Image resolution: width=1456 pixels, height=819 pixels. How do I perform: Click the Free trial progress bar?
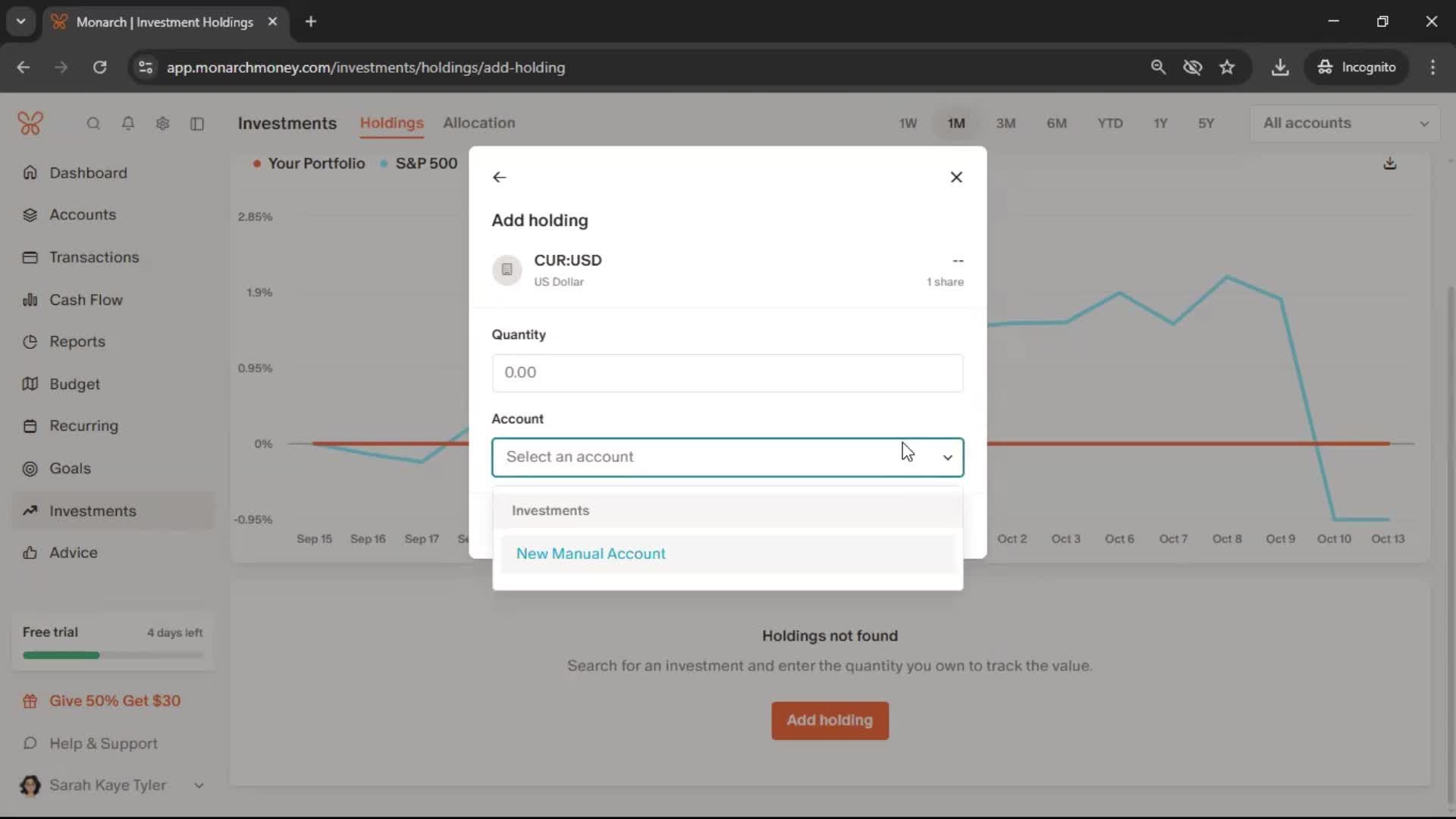click(112, 655)
